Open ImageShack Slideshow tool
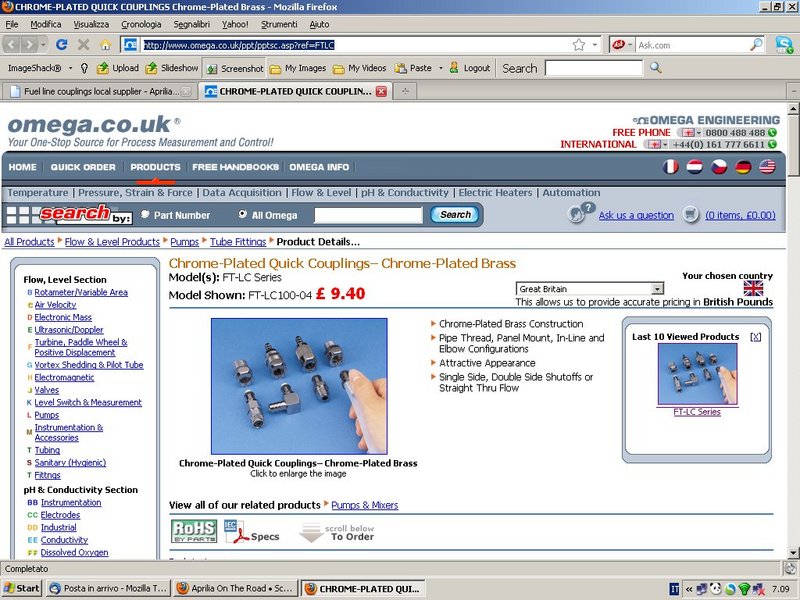Screen dimensions: 800x600 click(x=172, y=68)
